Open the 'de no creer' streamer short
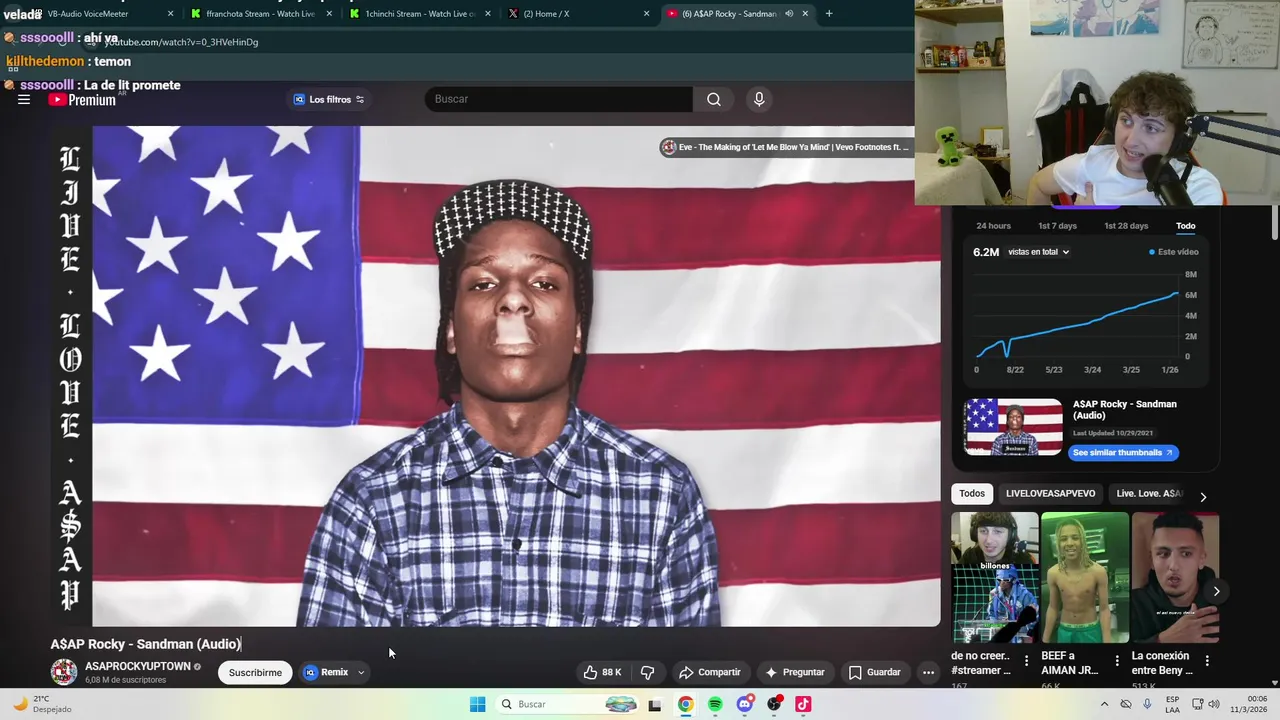 click(x=995, y=577)
